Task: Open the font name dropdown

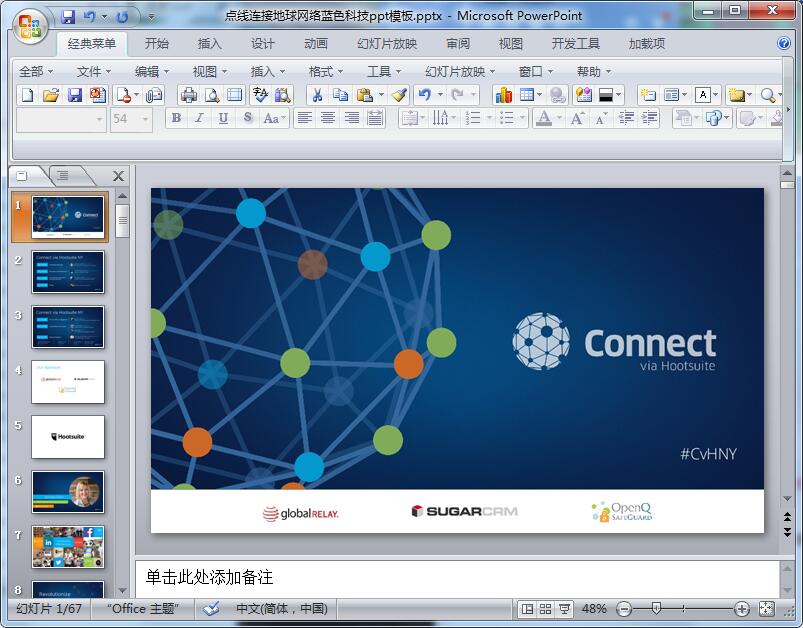Action: pyautogui.click(x=99, y=119)
